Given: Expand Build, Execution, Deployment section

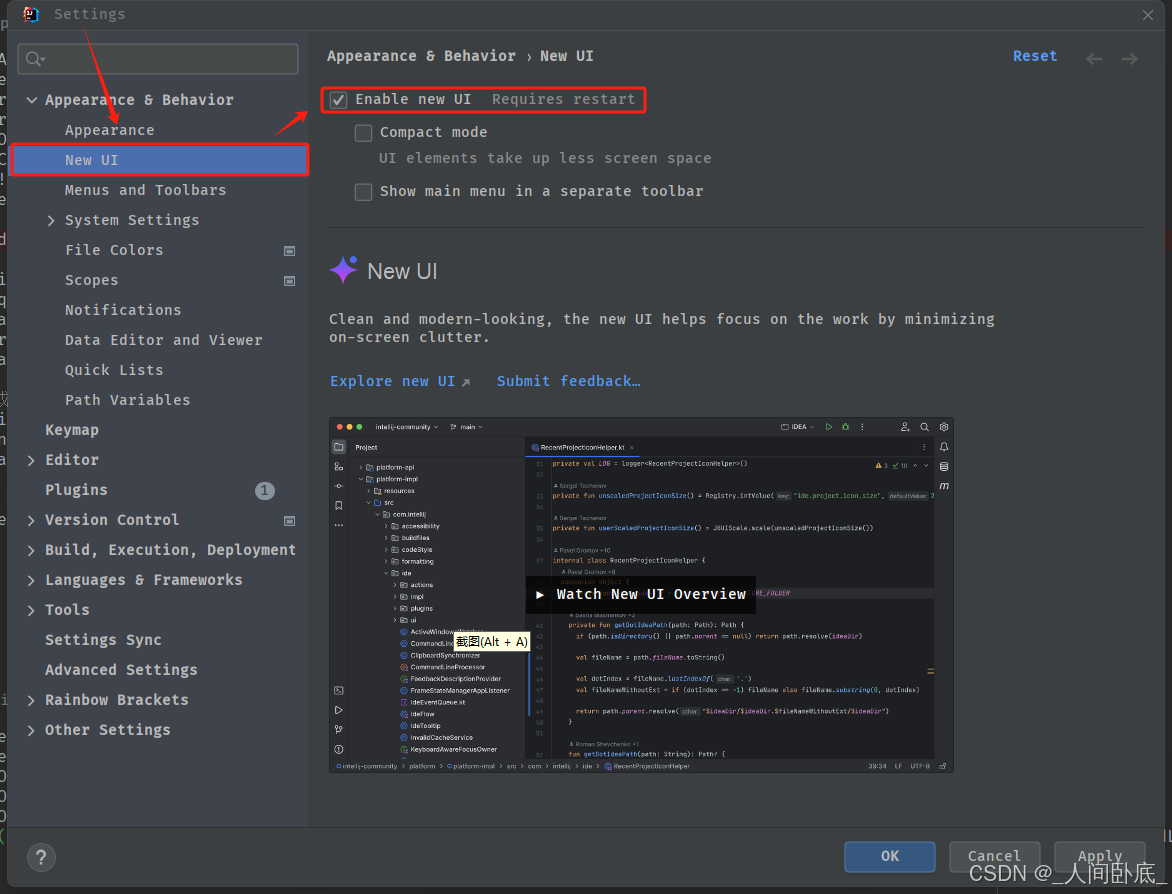Looking at the screenshot, I should (x=31, y=550).
